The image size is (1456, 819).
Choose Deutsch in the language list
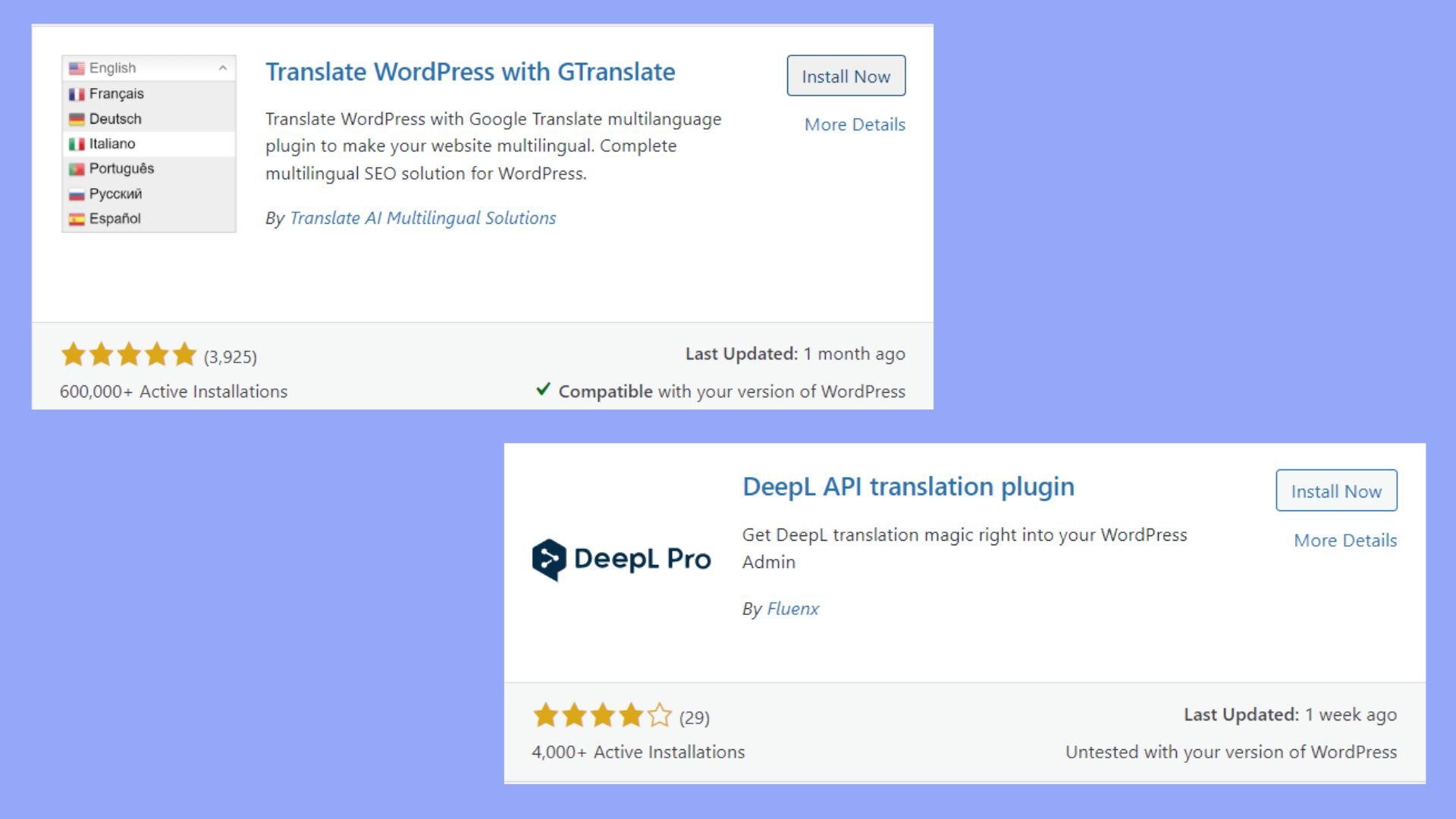115,119
